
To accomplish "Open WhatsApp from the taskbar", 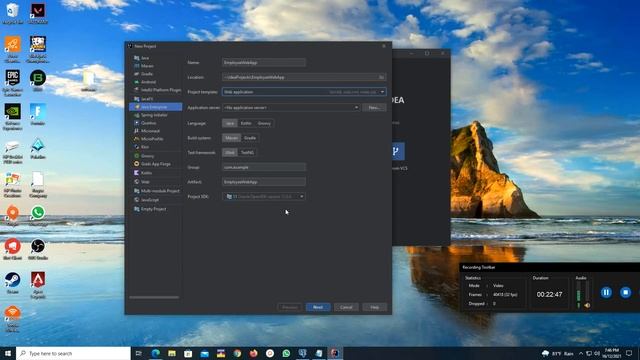I will 286,353.
